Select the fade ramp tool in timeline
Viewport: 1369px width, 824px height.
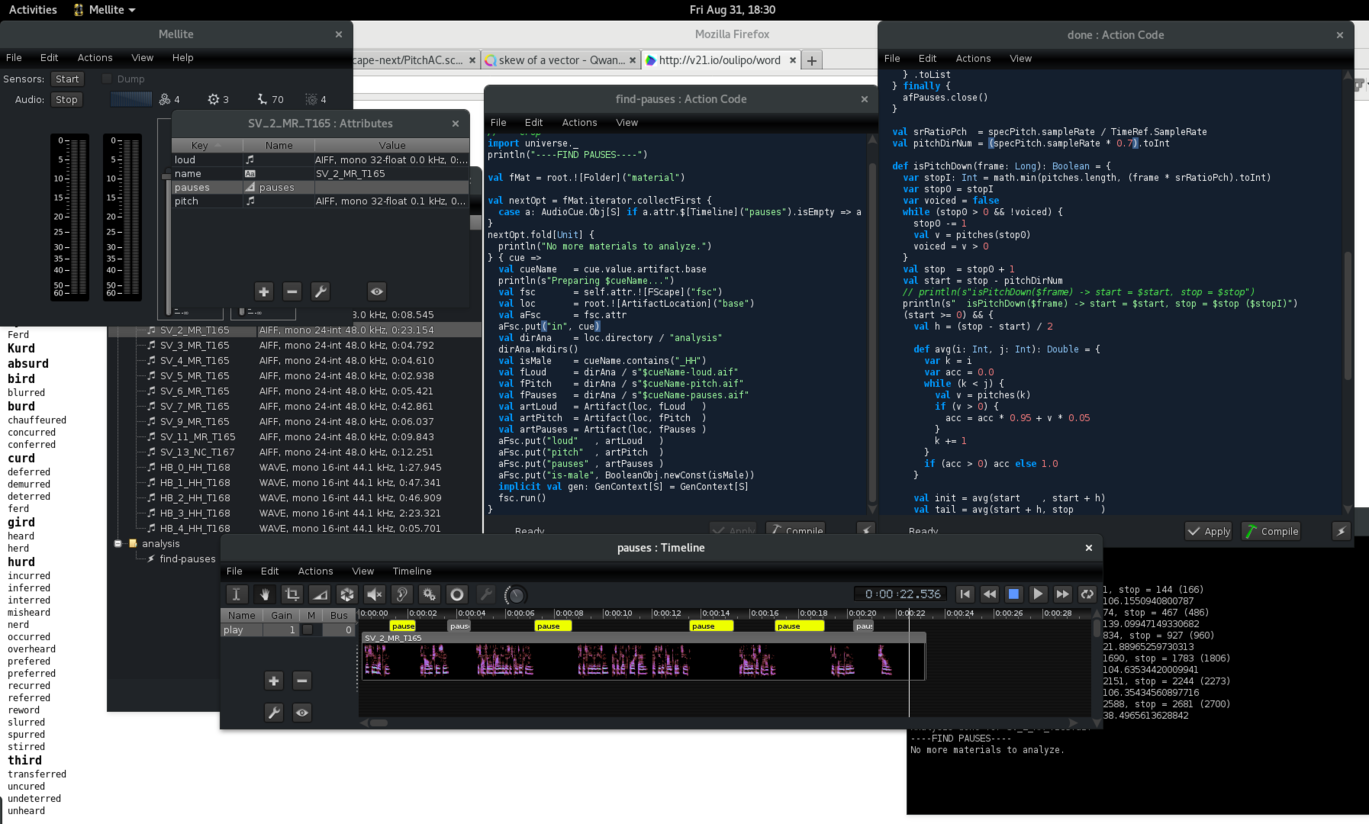[319, 594]
